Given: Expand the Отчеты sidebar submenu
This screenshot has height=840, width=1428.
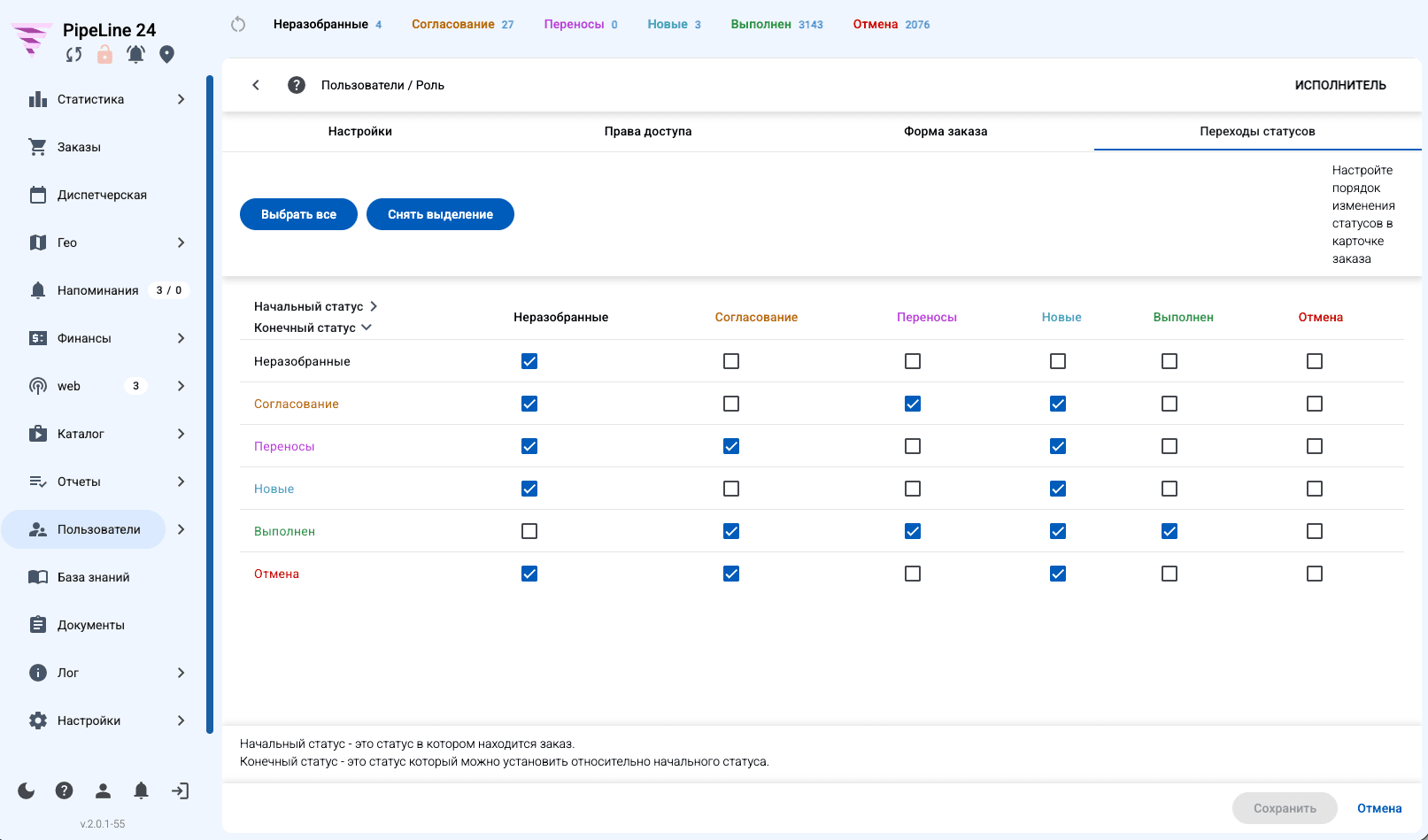Looking at the screenshot, I should [181, 482].
